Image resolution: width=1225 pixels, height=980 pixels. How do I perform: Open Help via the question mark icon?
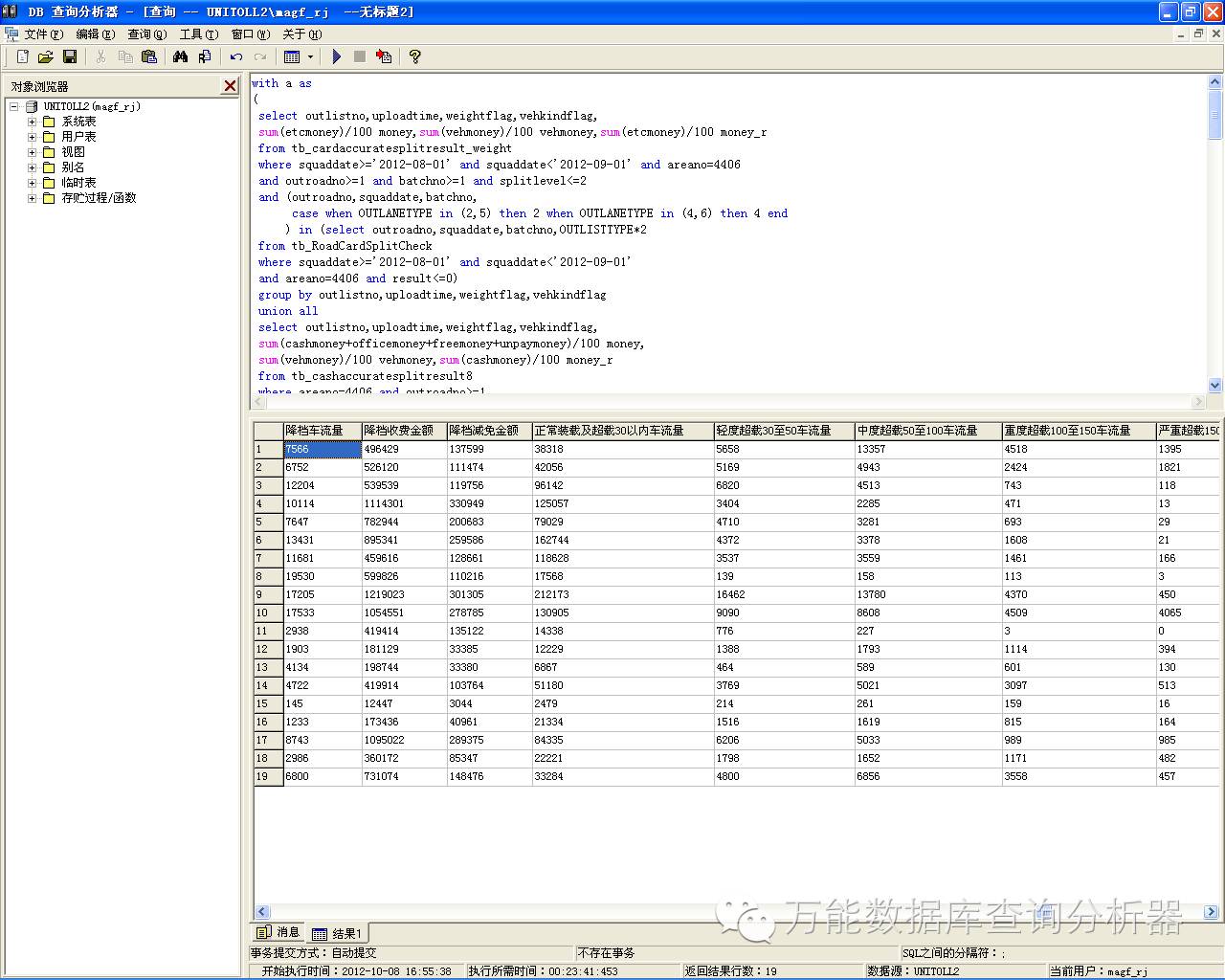414,56
